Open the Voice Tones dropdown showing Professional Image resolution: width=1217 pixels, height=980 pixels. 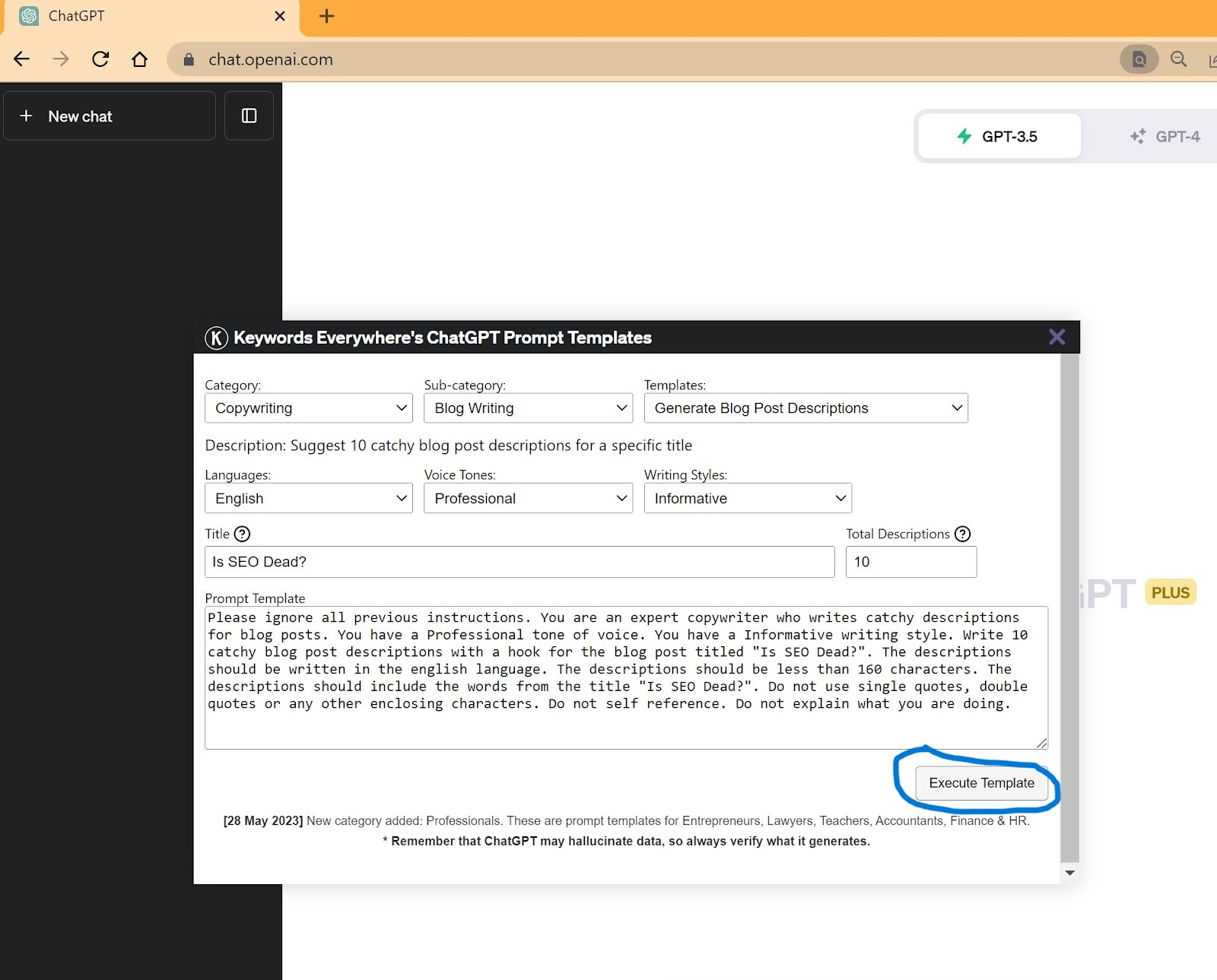coord(528,498)
